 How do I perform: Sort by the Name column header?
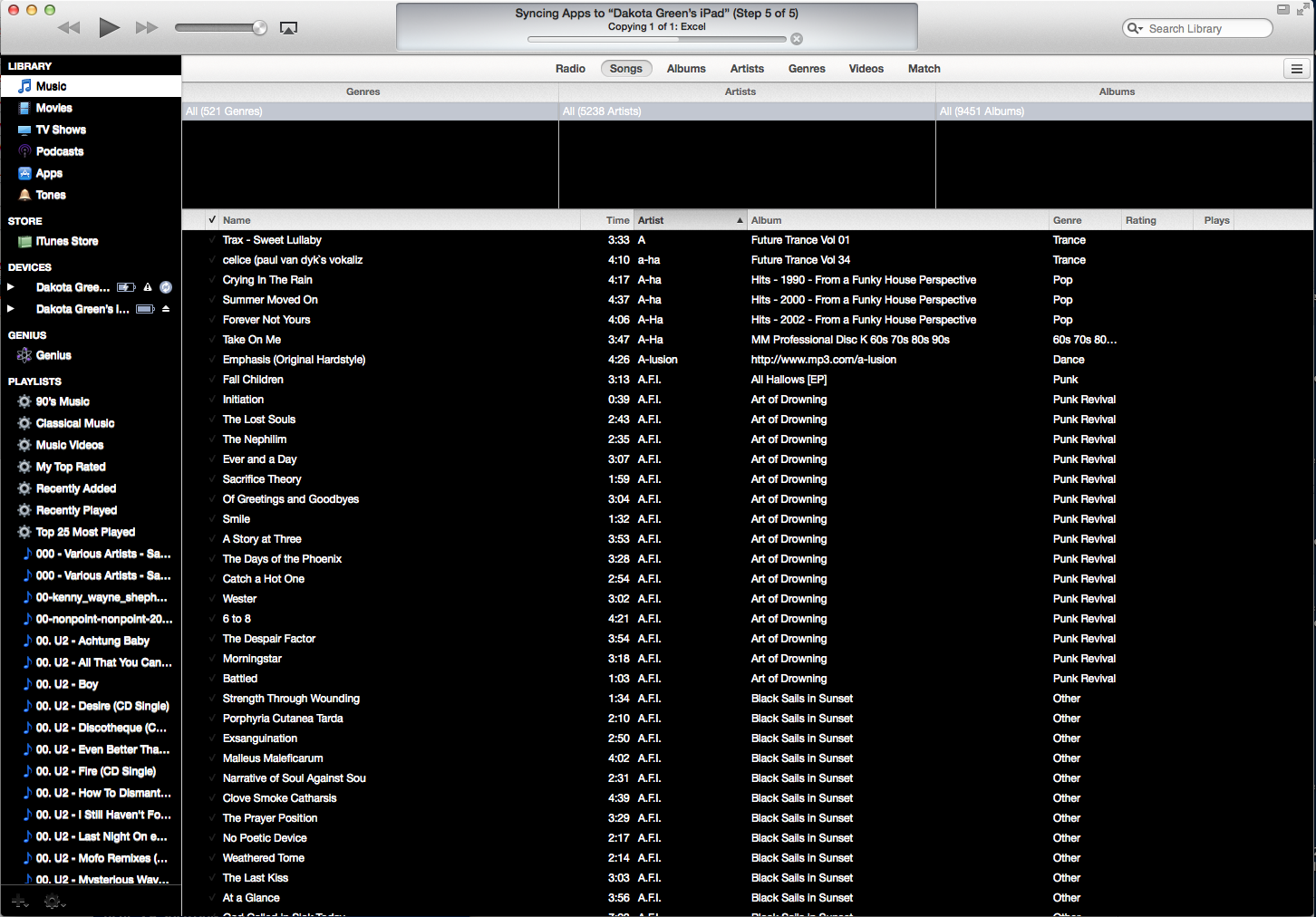401,220
